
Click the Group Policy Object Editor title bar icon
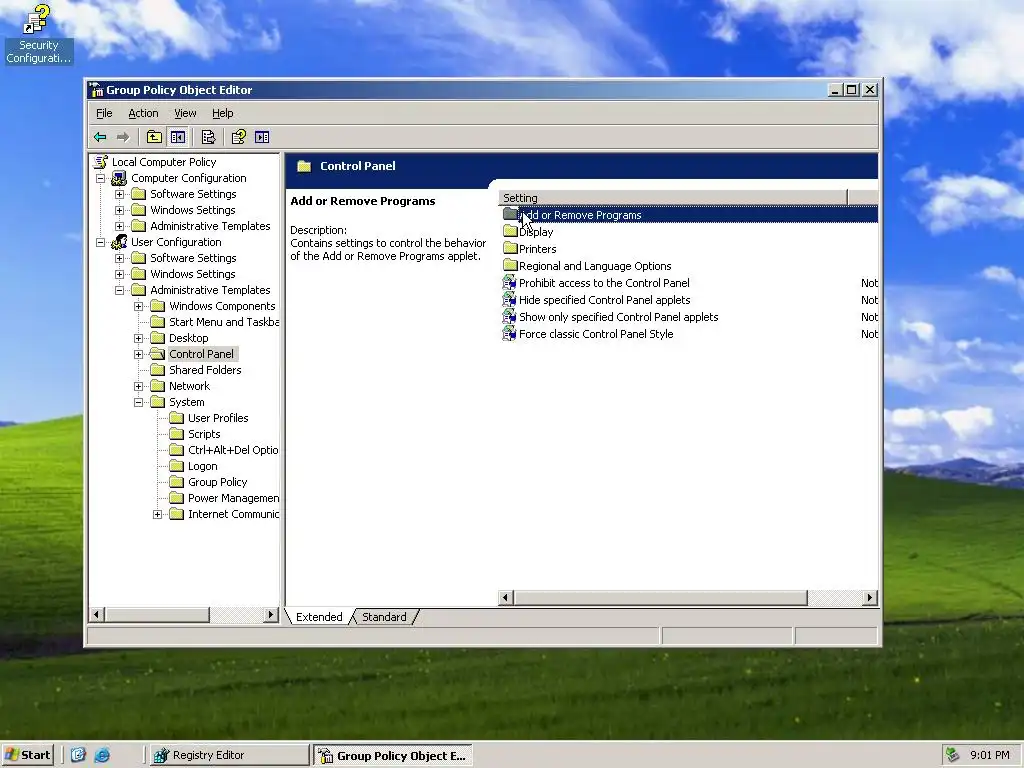click(97, 89)
